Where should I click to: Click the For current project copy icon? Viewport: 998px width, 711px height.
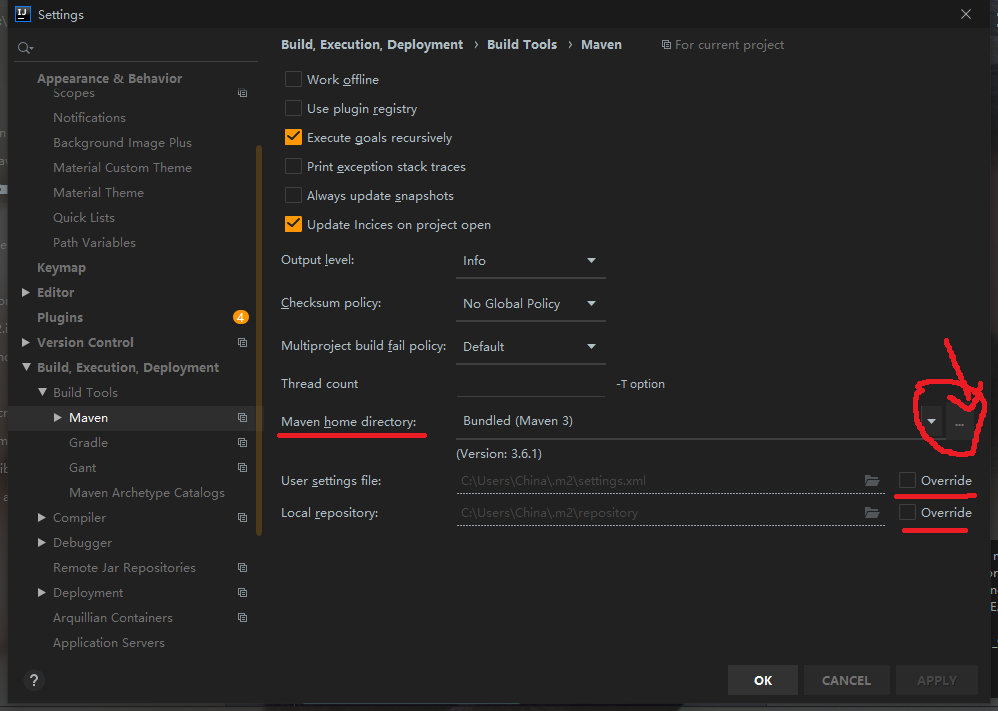(666, 45)
